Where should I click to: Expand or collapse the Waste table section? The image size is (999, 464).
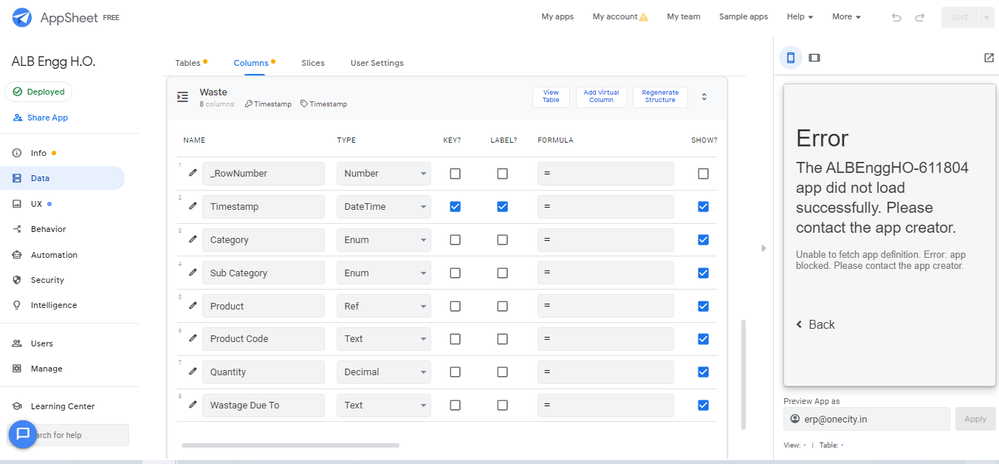[x=704, y=97]
